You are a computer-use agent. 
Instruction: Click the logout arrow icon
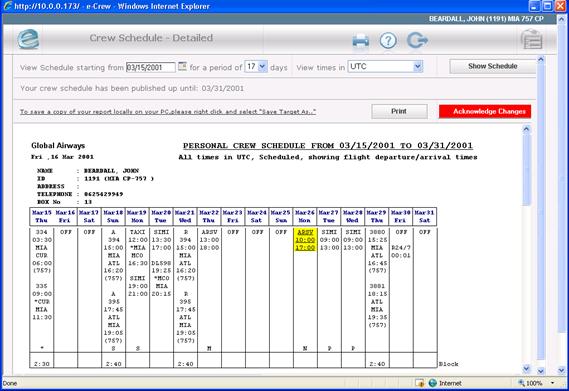417,40
